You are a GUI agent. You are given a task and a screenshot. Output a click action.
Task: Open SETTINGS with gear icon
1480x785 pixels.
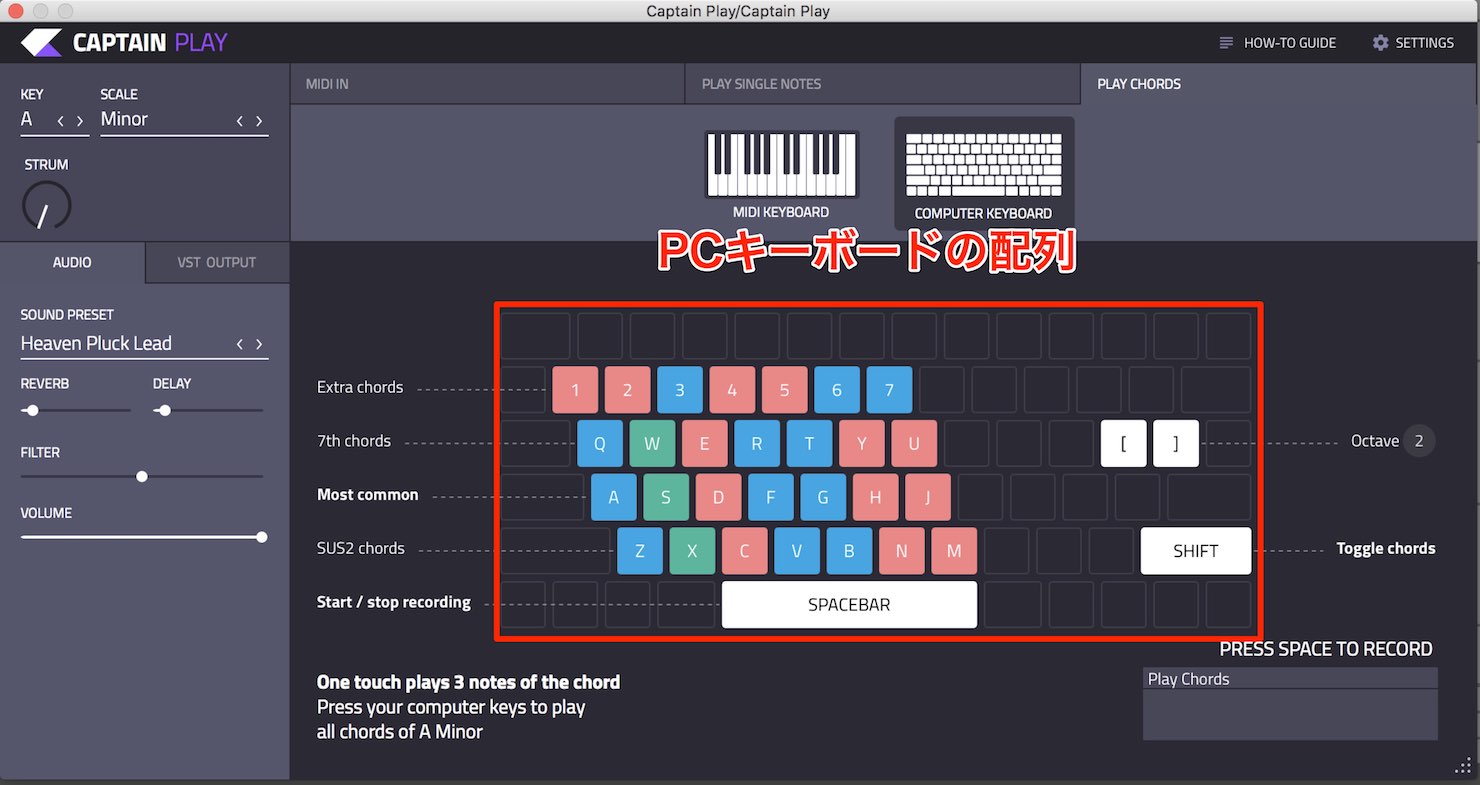(x=1413, y=43)
